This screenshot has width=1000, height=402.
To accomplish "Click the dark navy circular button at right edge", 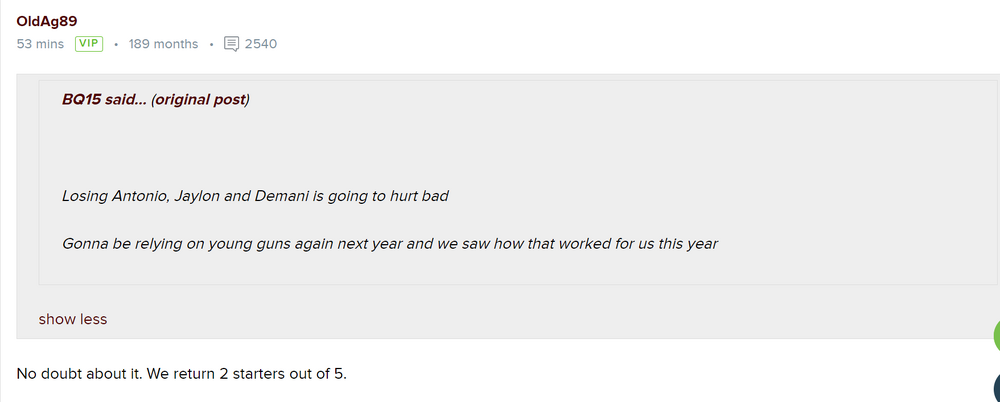I will [x=996, y=390].
